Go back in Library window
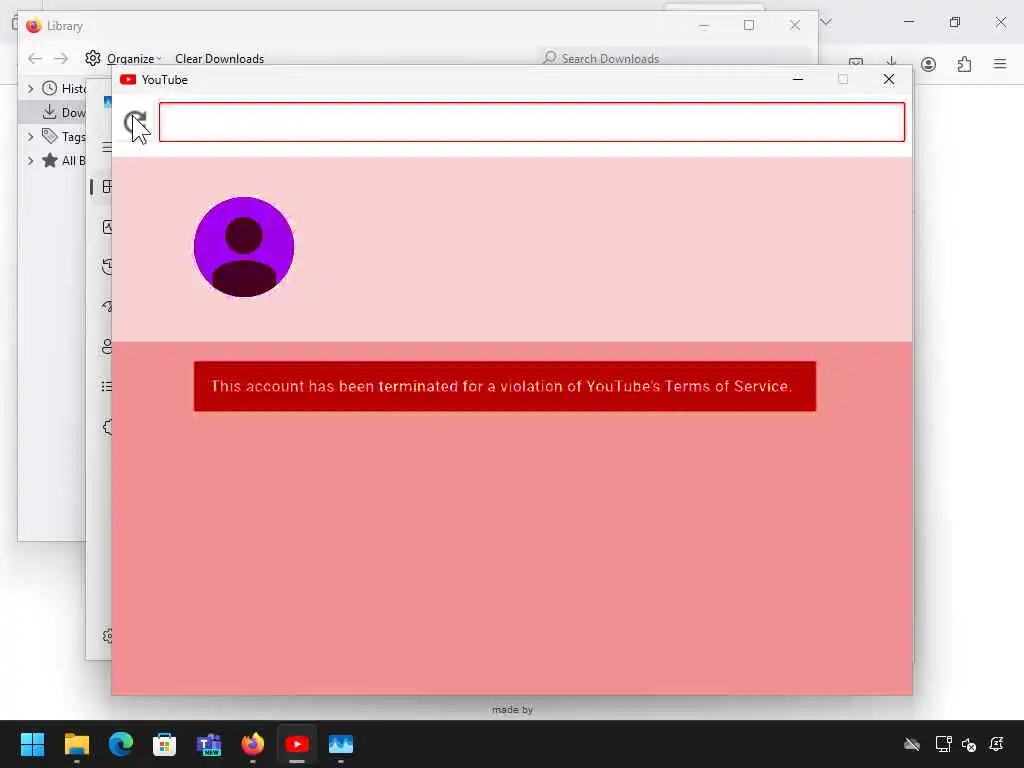The width and height of the screenshot is (1024, 768). point(35,59)
